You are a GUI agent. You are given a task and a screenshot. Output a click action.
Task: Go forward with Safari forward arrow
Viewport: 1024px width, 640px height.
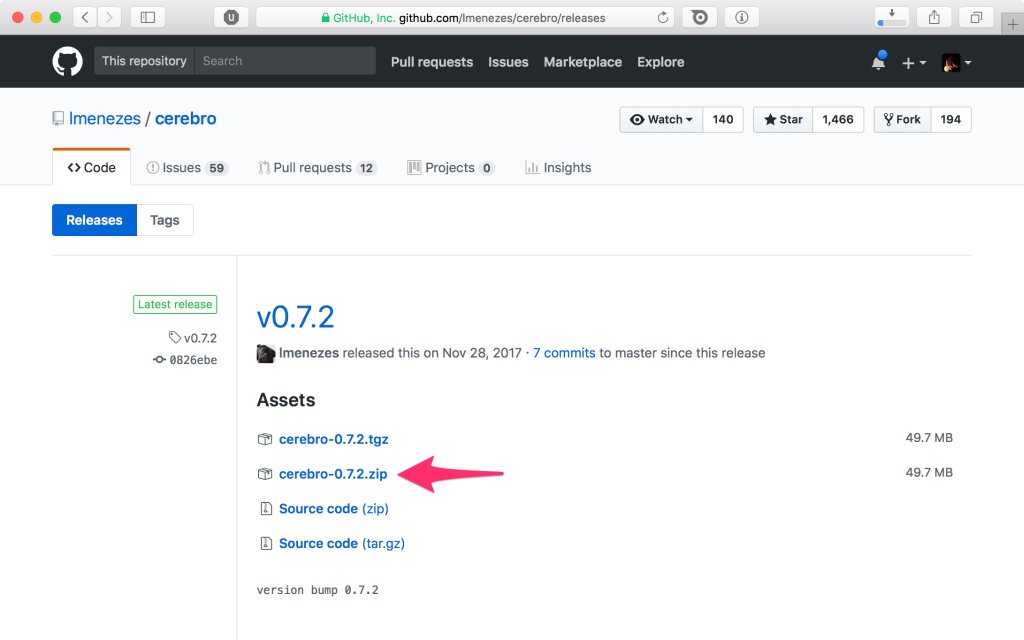(x=109, y=18)
